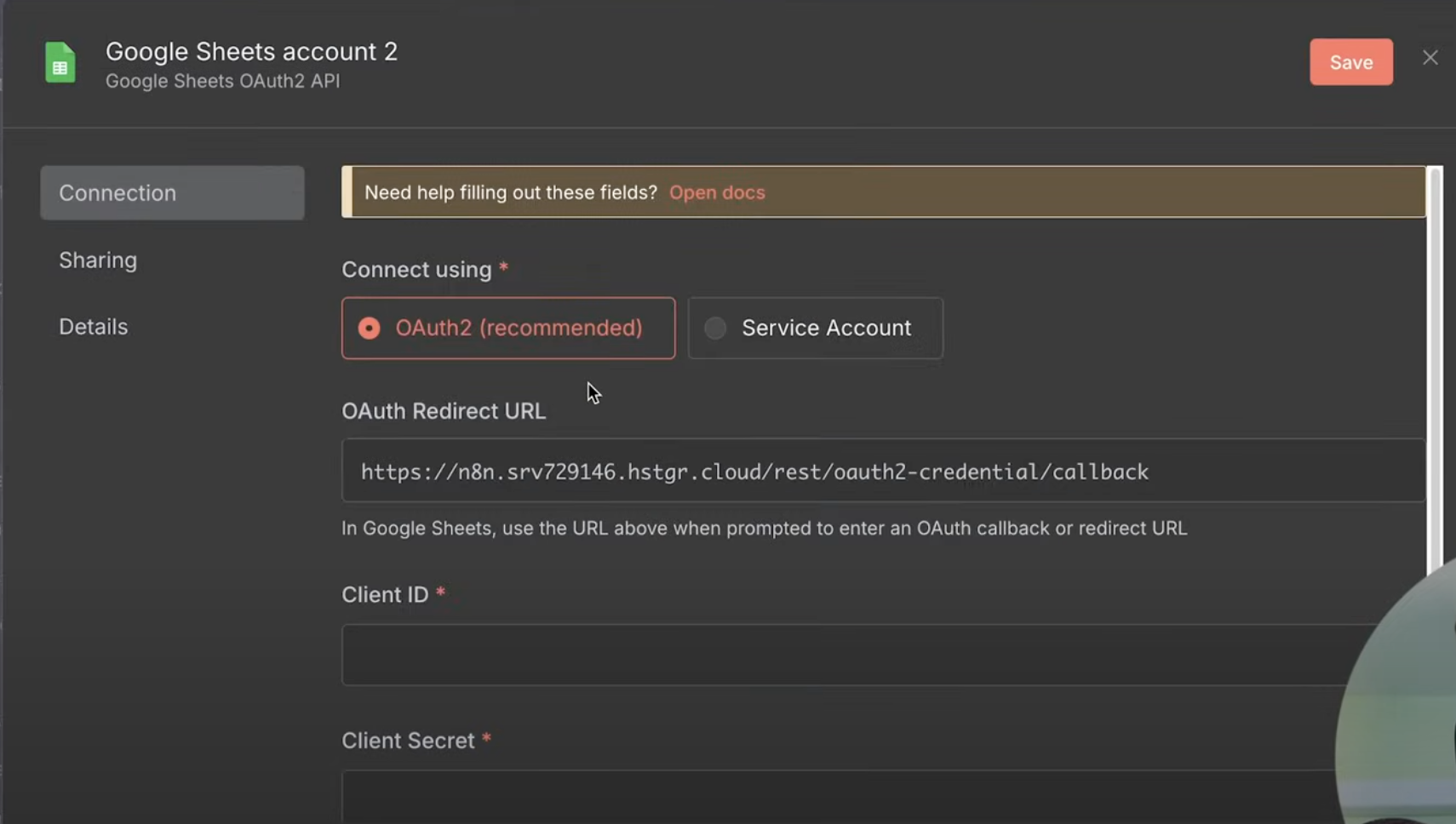This screenshot has height=824, width=1456.
Task: Choose the Service Account radio option
Action: [x=716, y=328]
